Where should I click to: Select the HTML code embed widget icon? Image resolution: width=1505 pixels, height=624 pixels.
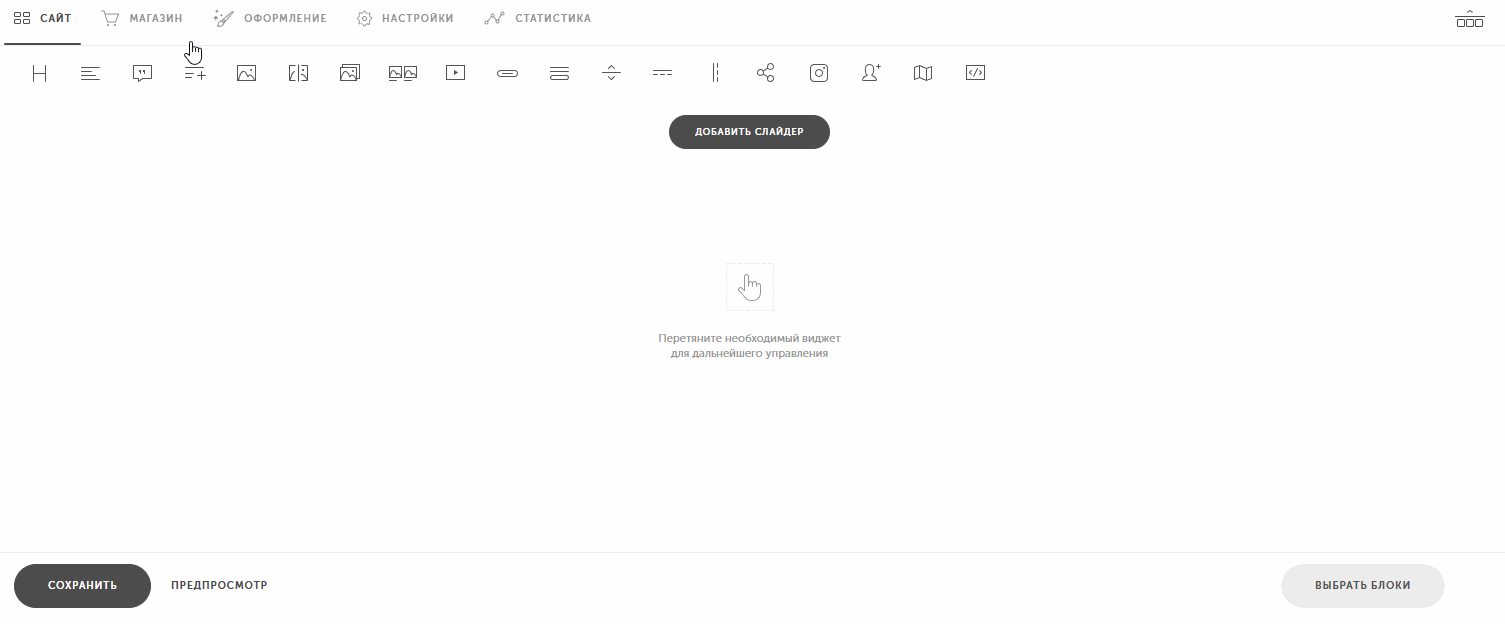click(x=976, y=73)
